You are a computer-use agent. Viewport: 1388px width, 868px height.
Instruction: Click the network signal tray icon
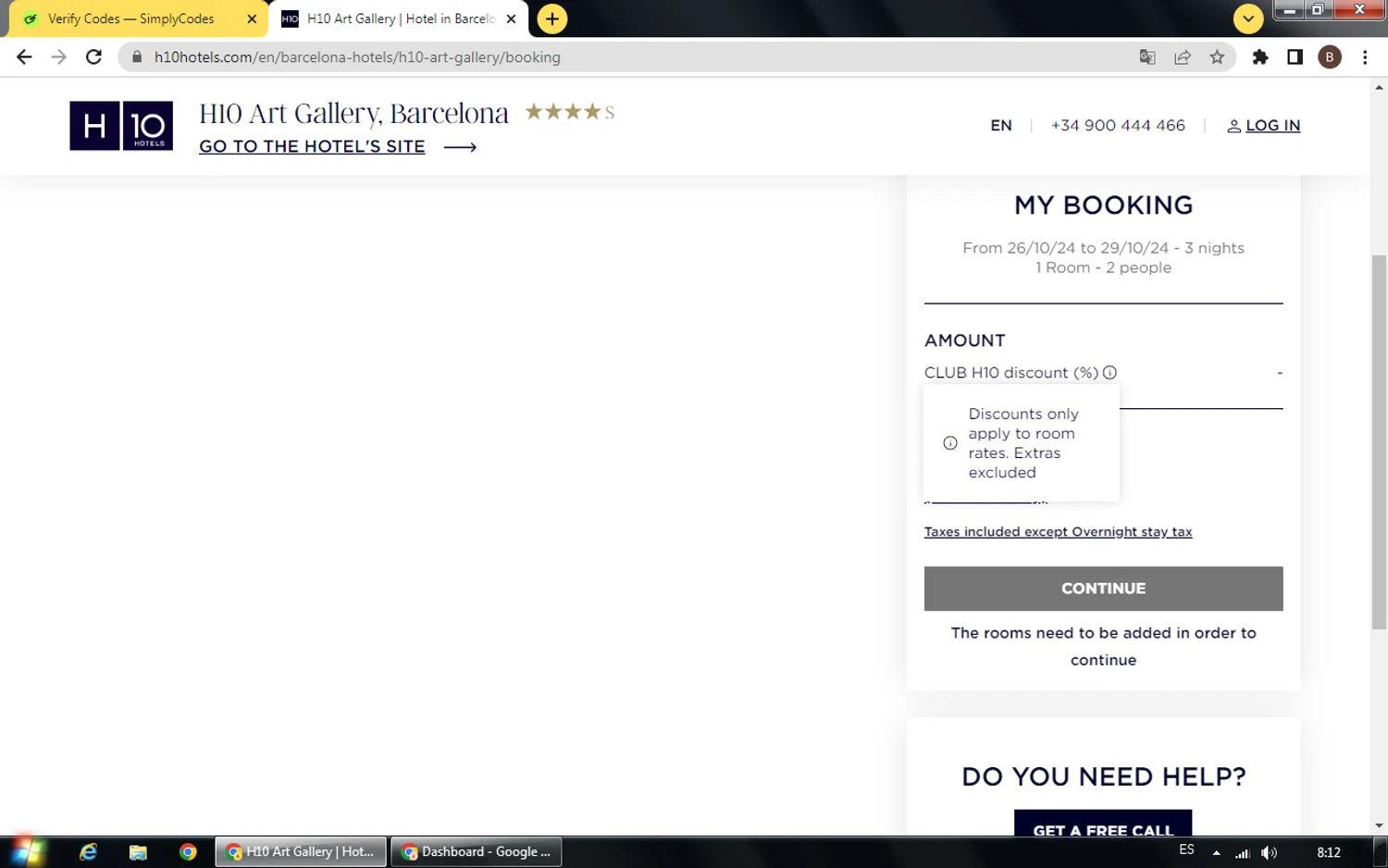point(1243,853)
